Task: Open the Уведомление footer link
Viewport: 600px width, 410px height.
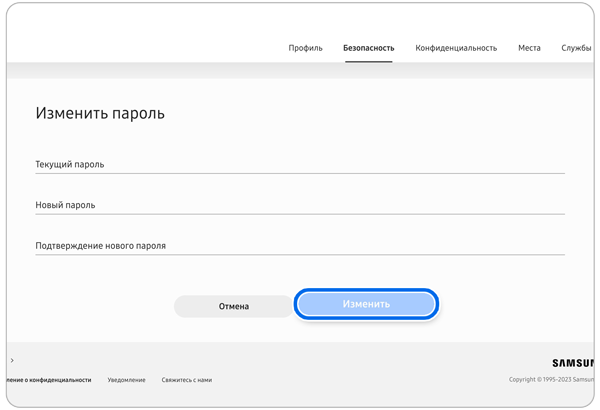Action: (x=126, y=380)
